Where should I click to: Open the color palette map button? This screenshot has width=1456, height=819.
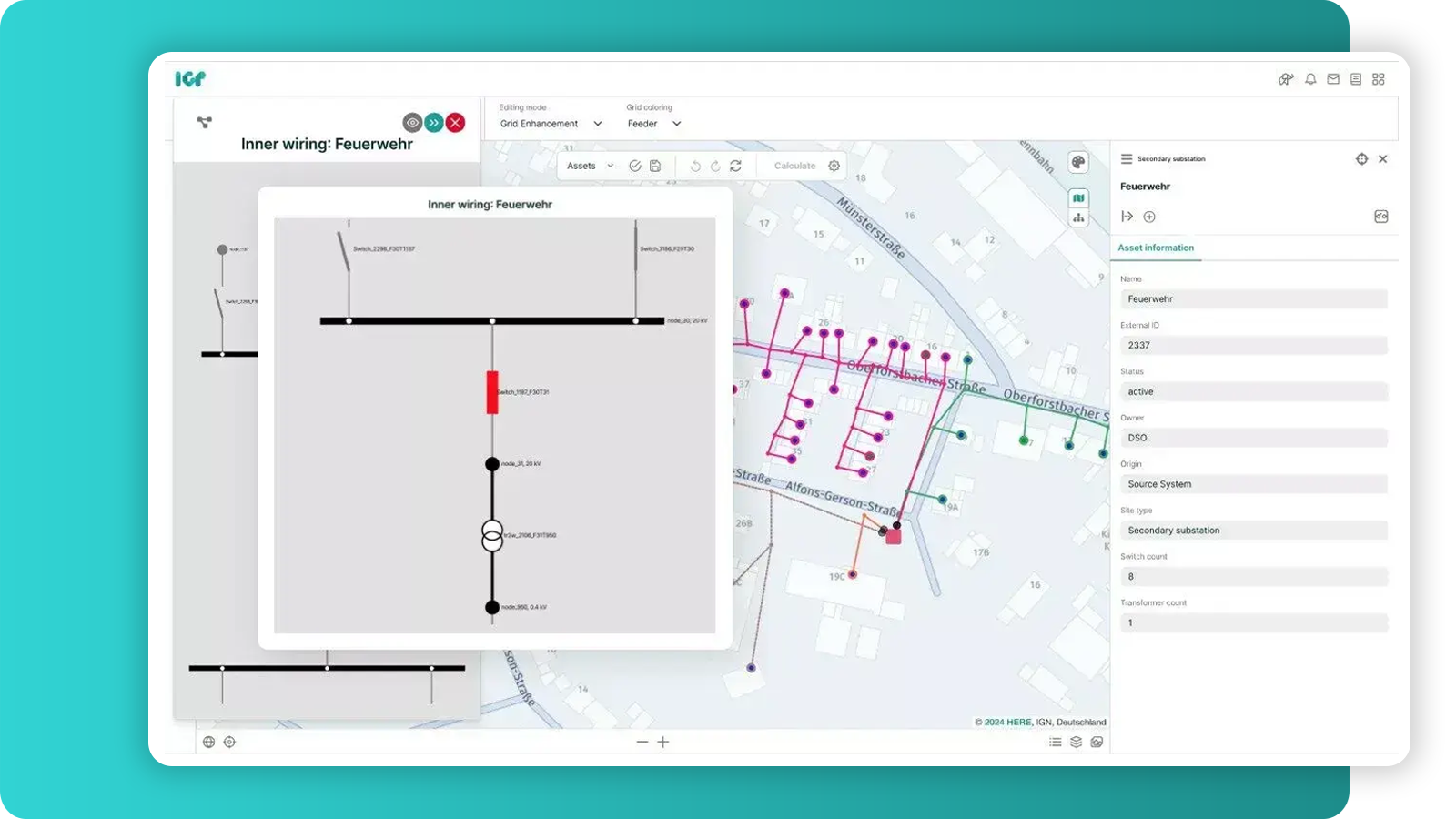(x=1078, y=162)
